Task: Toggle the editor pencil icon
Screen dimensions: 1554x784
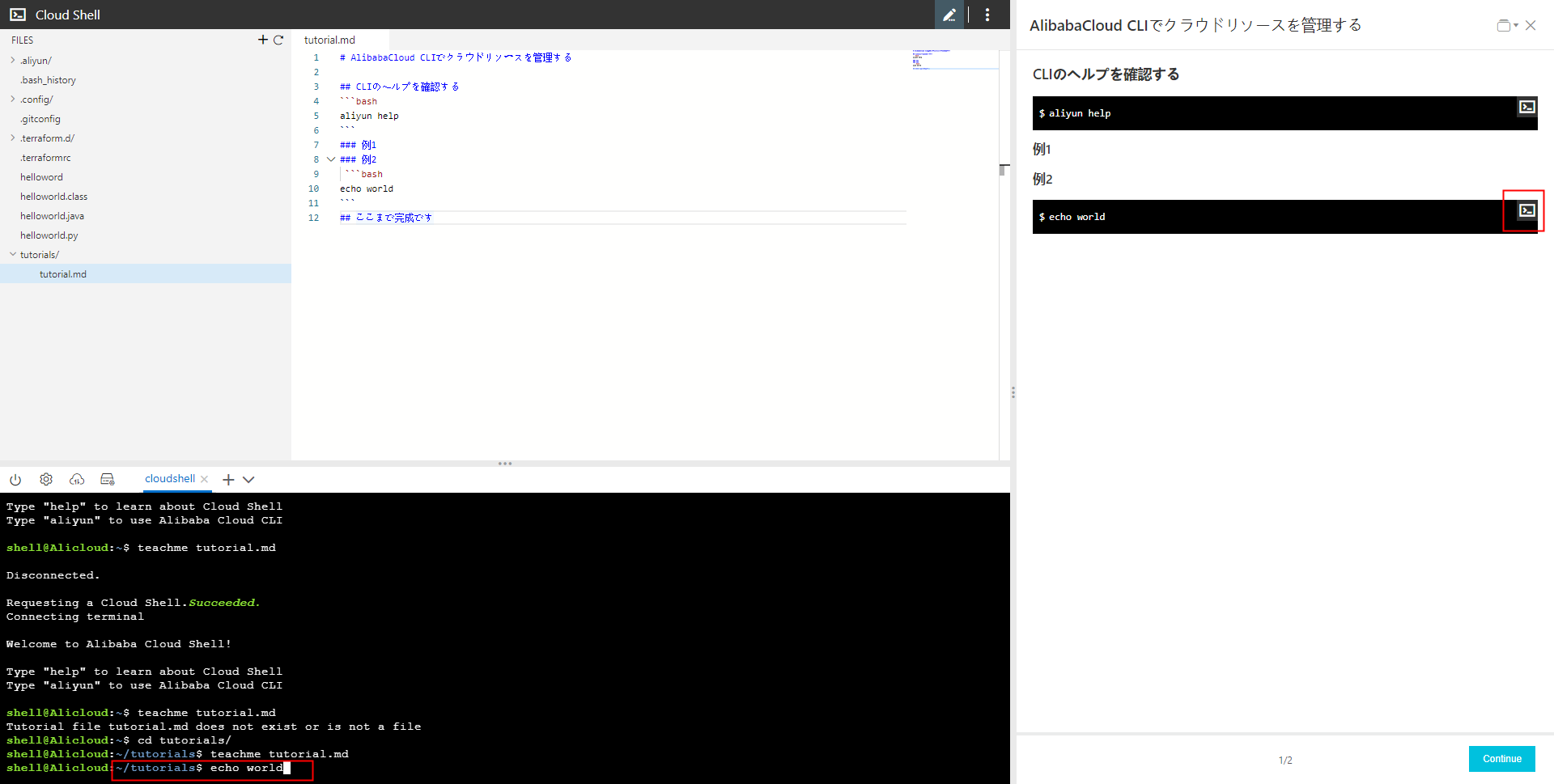Action: pyautogui.click(x=949, y=15)
